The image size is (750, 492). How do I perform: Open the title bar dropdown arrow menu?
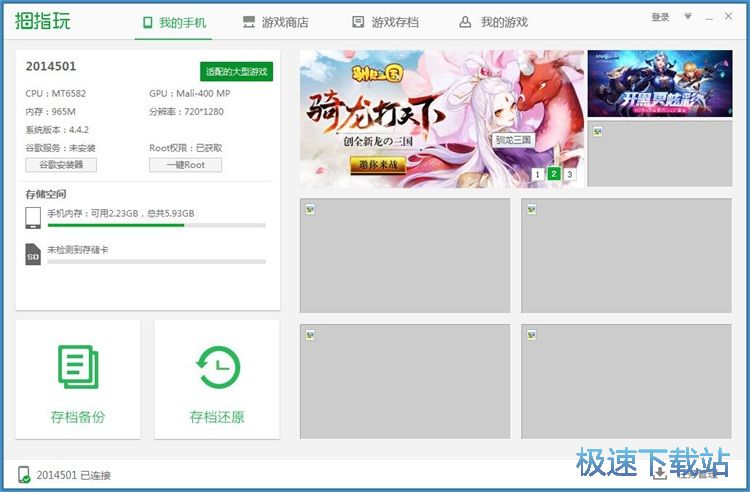[688, 17]
